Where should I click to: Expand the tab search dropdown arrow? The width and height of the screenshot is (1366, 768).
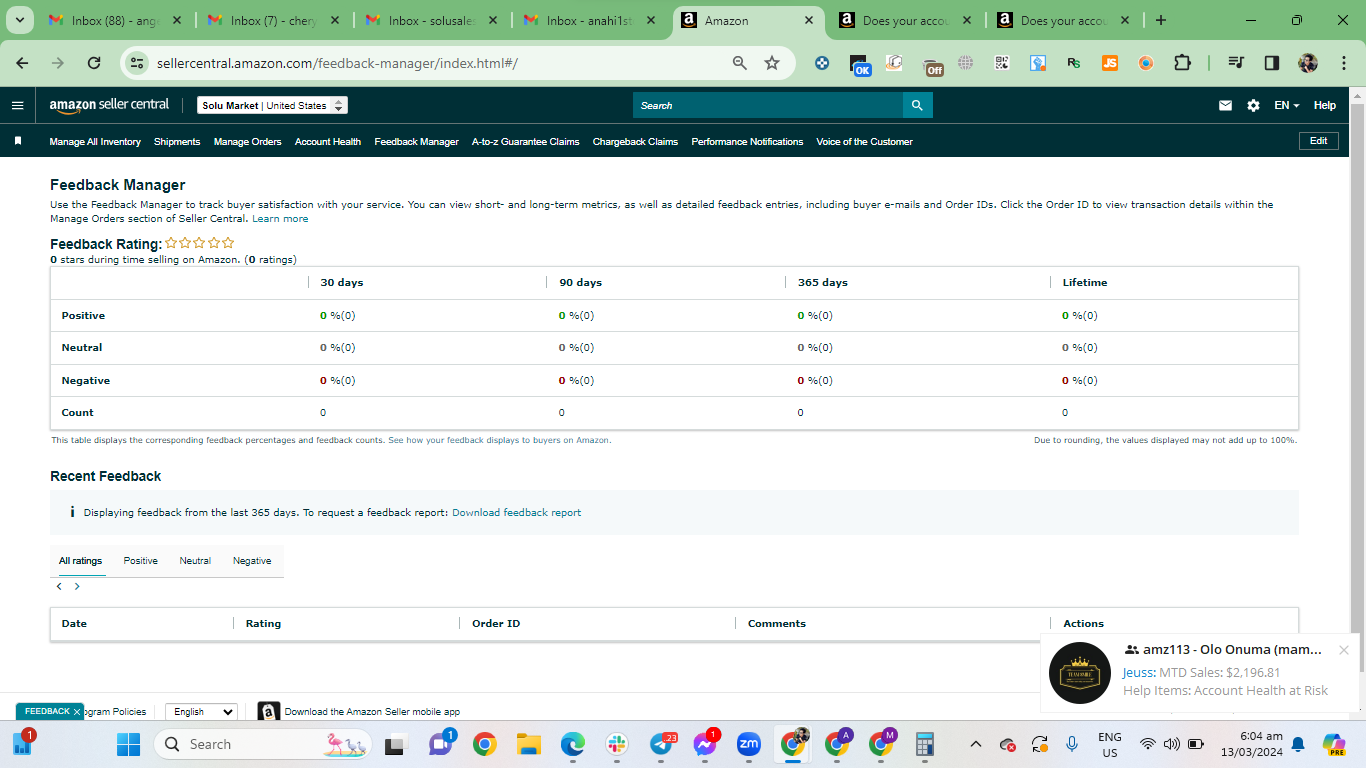[19, 20]
